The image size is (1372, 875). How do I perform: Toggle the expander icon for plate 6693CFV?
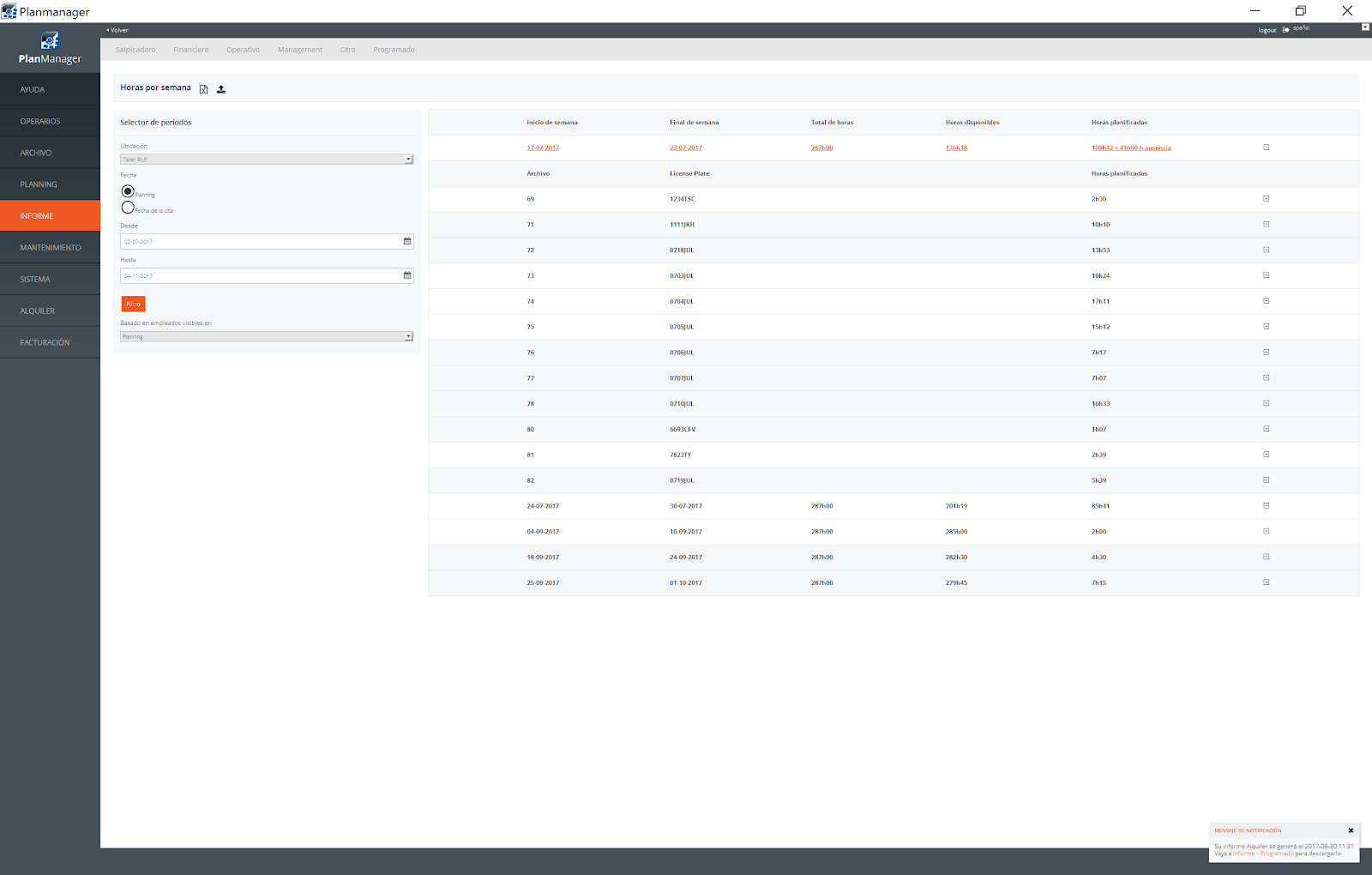(x=1267, y=429)
